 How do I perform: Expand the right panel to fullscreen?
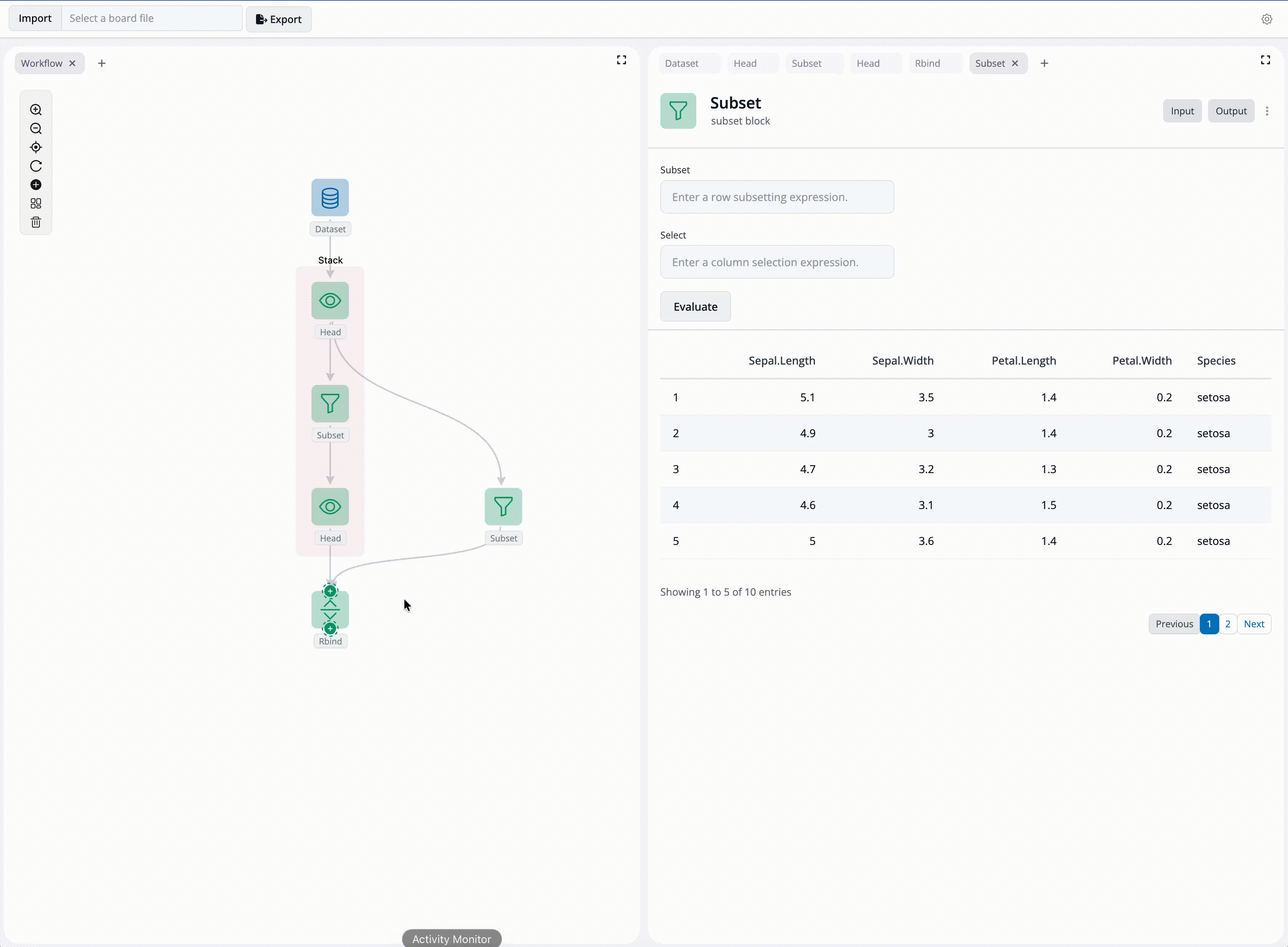pos(1266,60)
